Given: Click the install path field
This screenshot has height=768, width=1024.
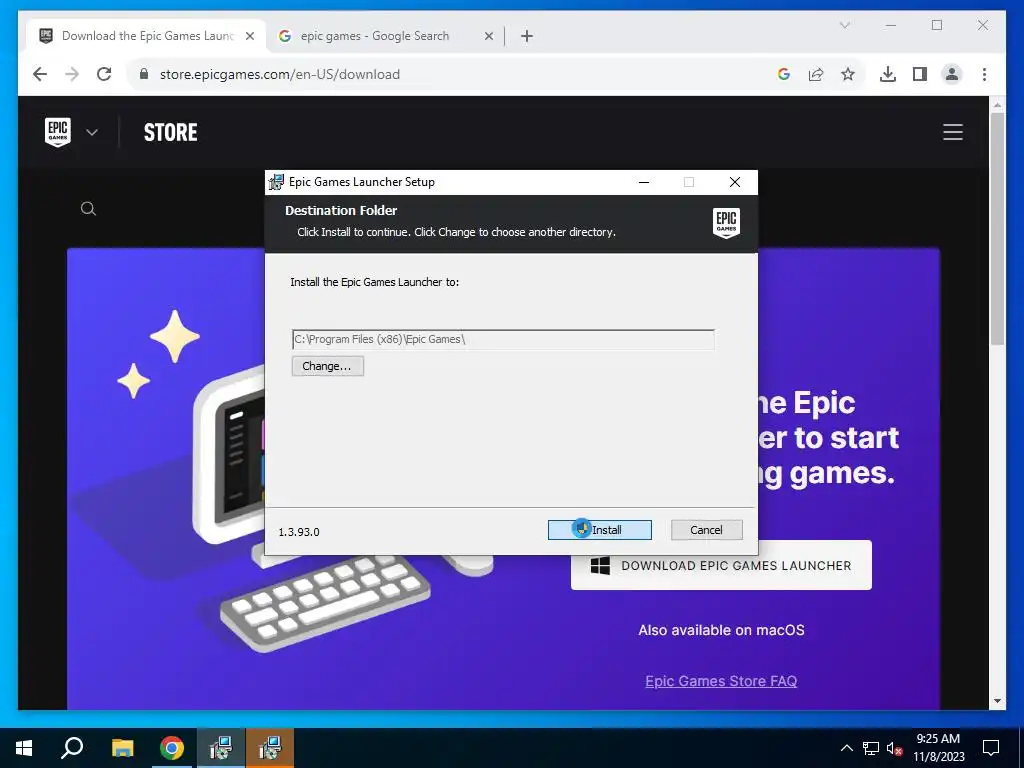Looking at the screenshot, I should pyautogui.click(x=503, y=340).
